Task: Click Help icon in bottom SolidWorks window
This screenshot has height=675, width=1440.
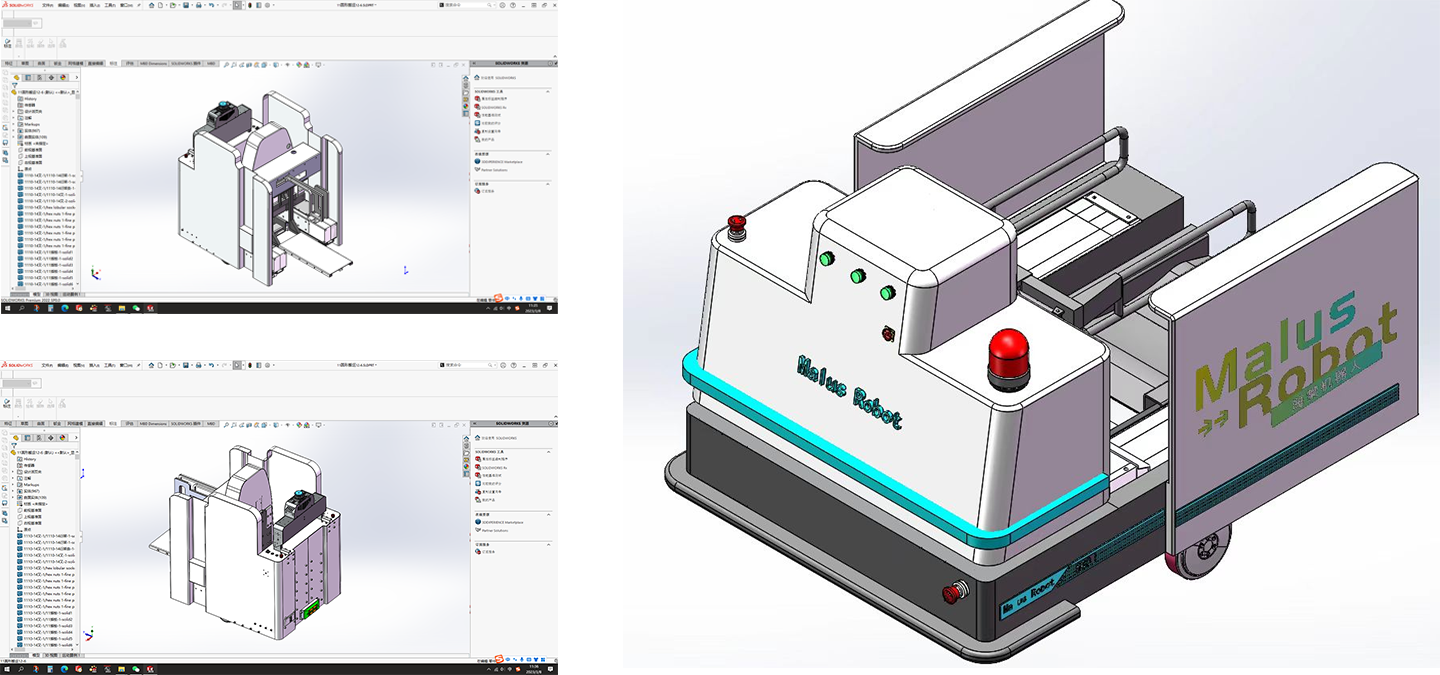Action: pos(513,366)
